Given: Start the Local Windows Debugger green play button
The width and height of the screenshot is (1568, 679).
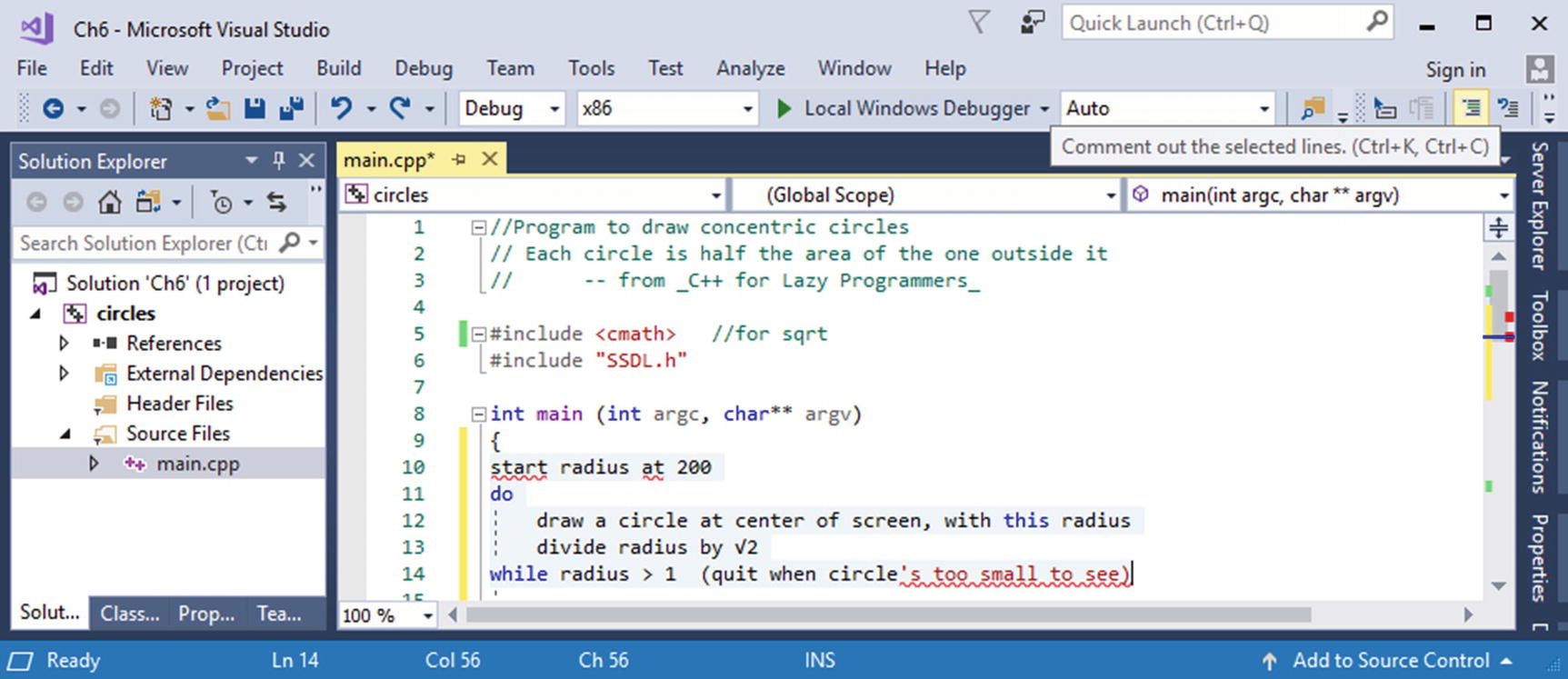Looking at the screenshot, I should coord(784,109).
